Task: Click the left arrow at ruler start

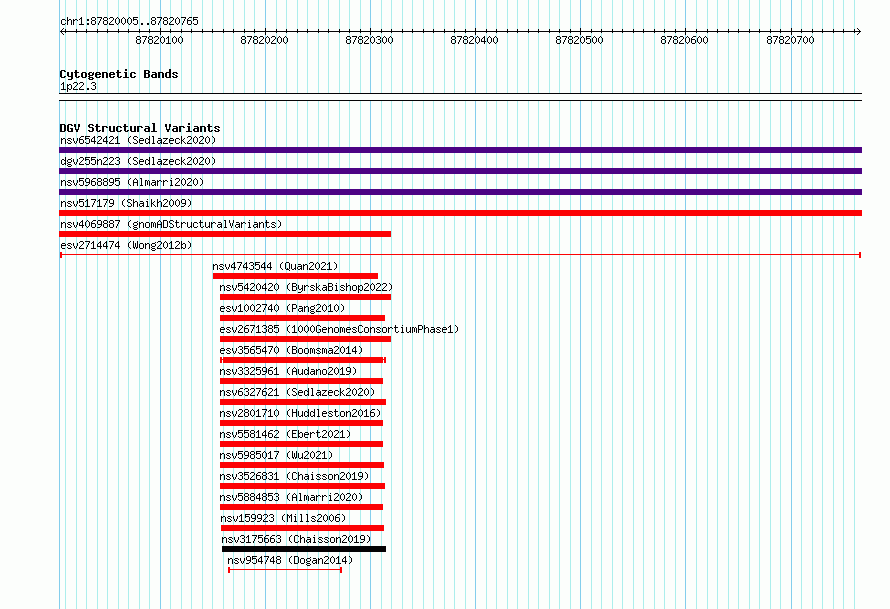Action: tap(62, 32)
